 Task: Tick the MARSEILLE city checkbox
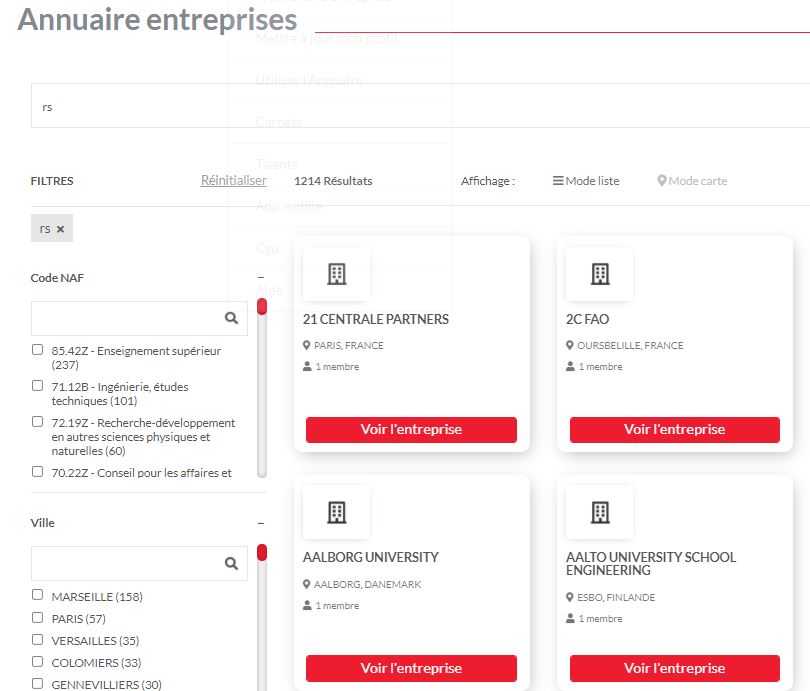(x=38, y=595)
